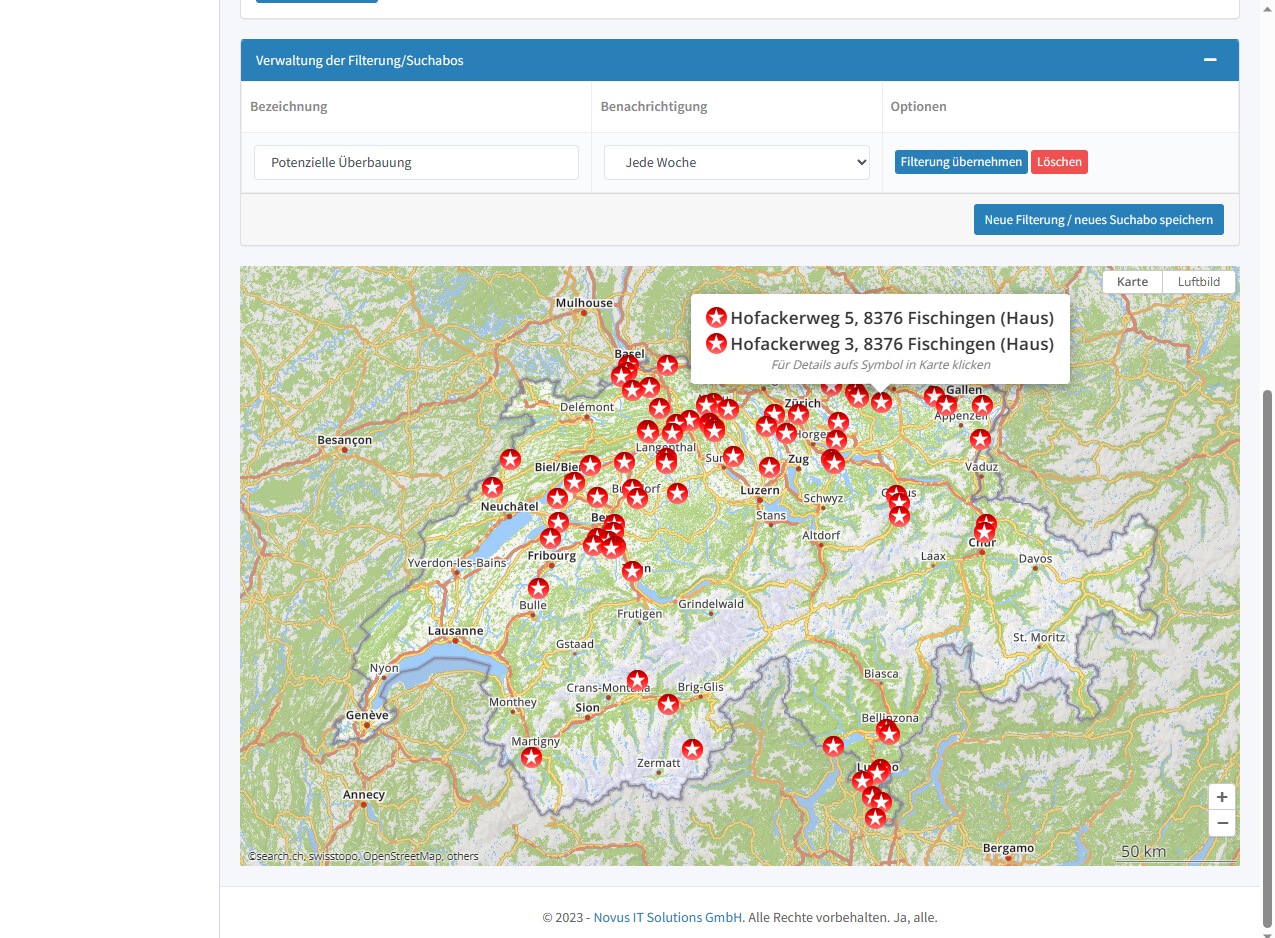
Task: Click the star marker west of Bellinzona
Action: coord(833,746)
